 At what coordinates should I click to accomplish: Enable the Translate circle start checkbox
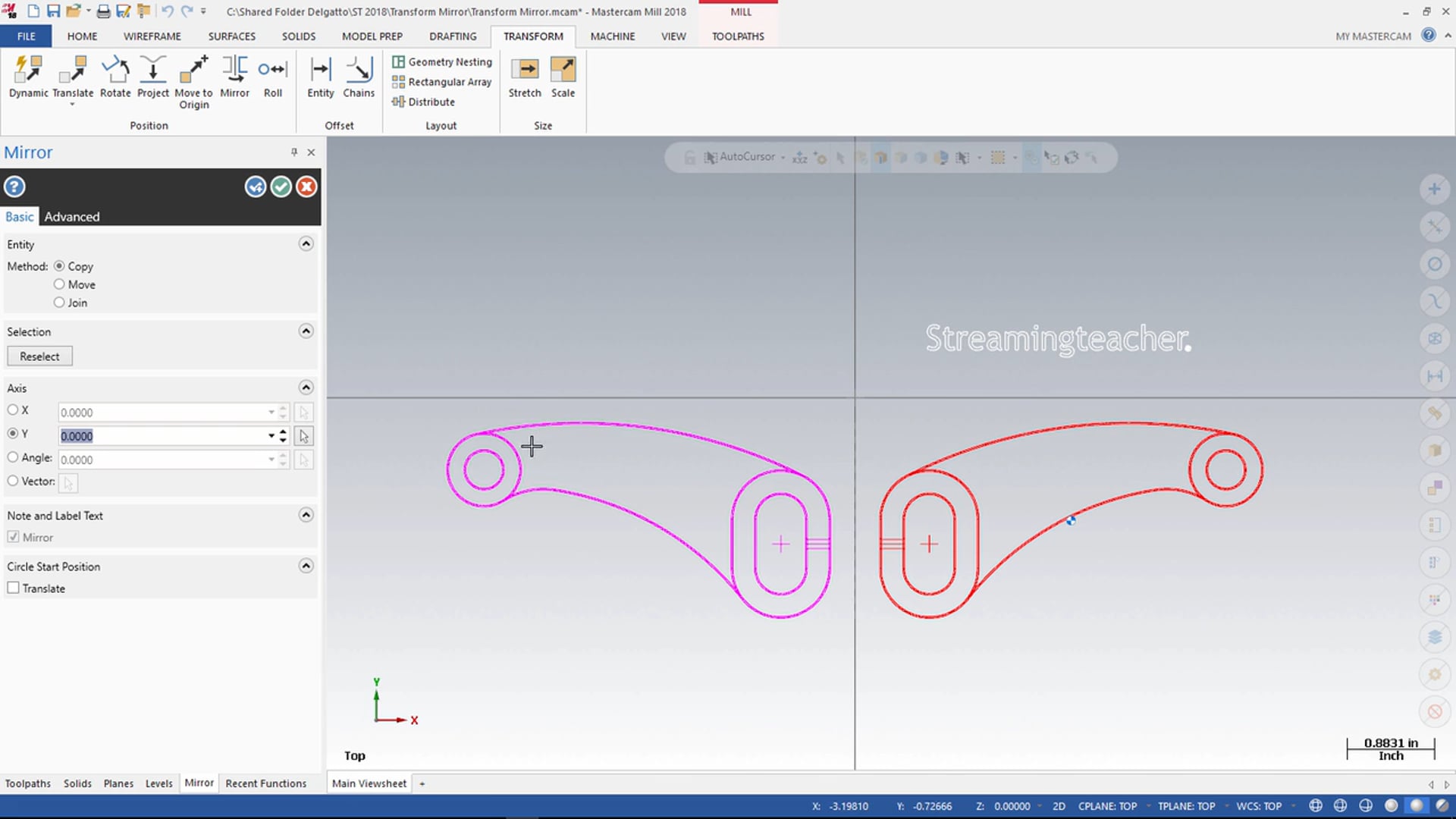13,588
